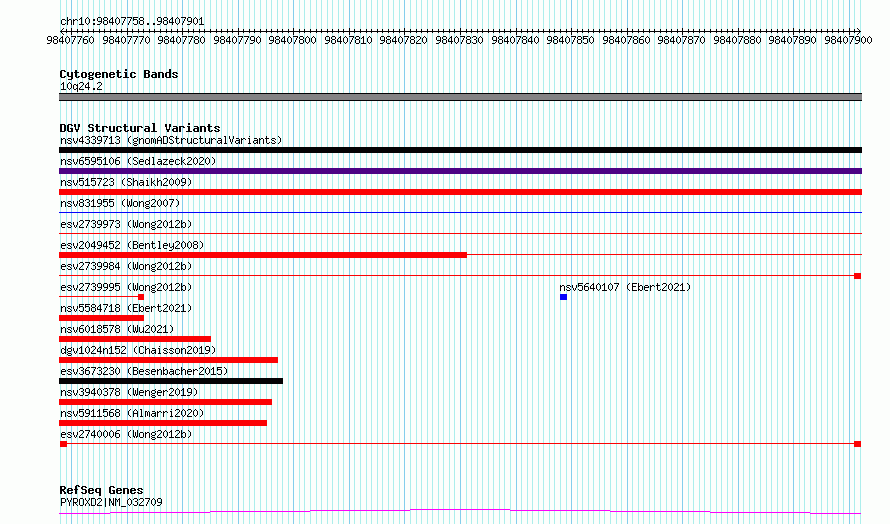
Task: Click the Cytogenetic Bands track heading
Action: pos(119,74)
